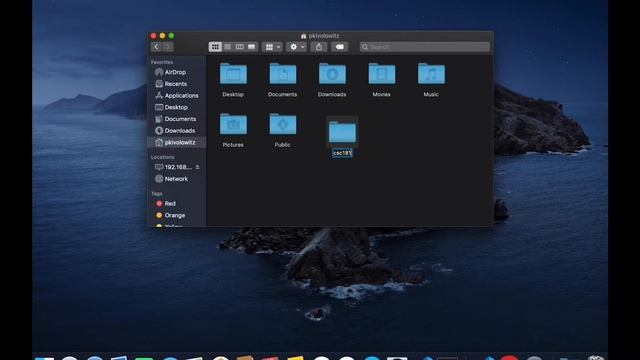Click the Edit Tags toolbar button
The width and height of the screenshot is (640, 360).
(x=340, y=47)
